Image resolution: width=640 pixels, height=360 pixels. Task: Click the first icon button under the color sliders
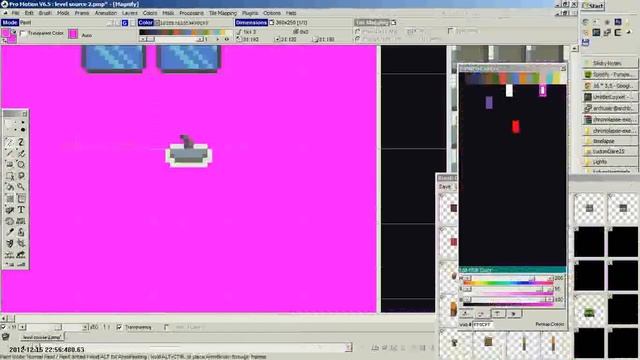[466, 313]
